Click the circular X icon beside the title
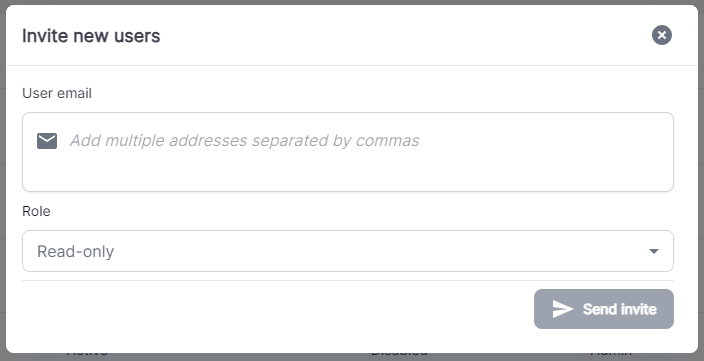704x361 pixels. point(662,35)
